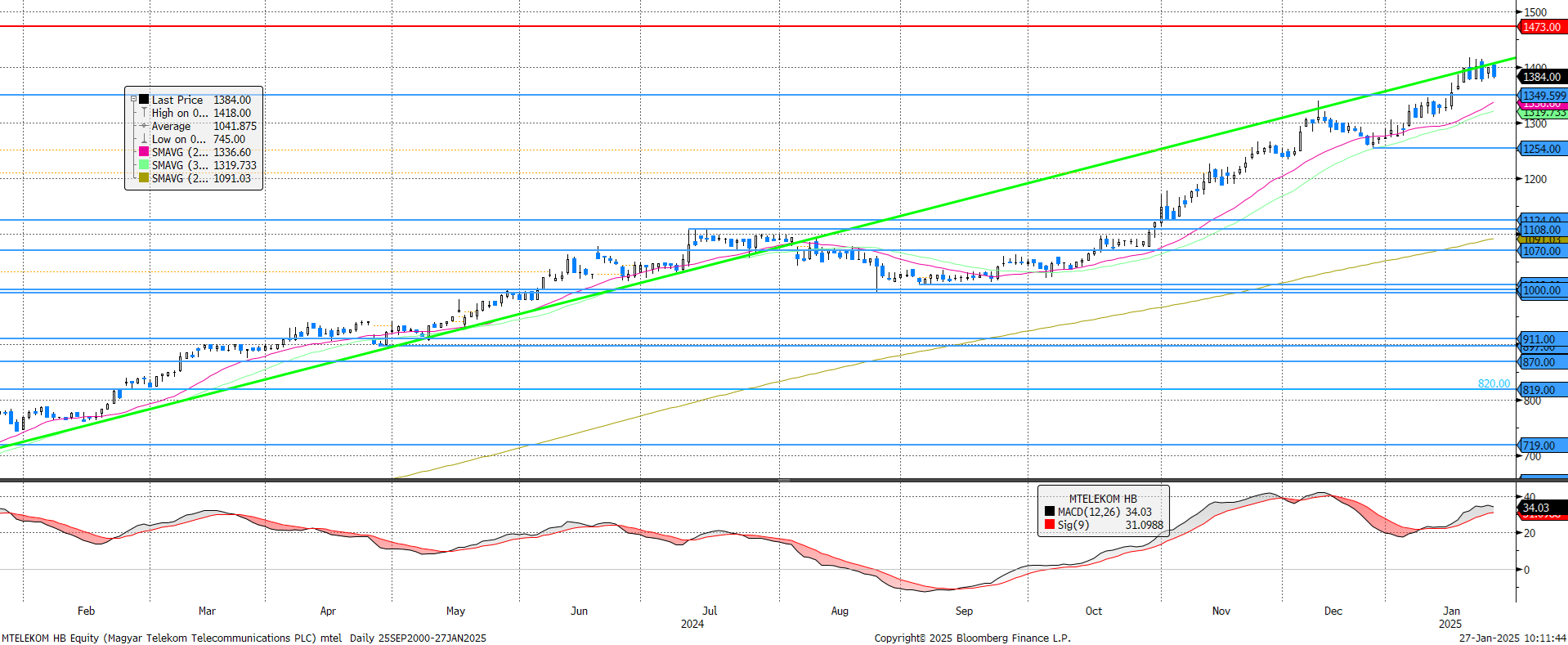The height and width of the screenshot is (645, 1568).
Task: Click the Dec label on date axis
Action: [1333, 611]
